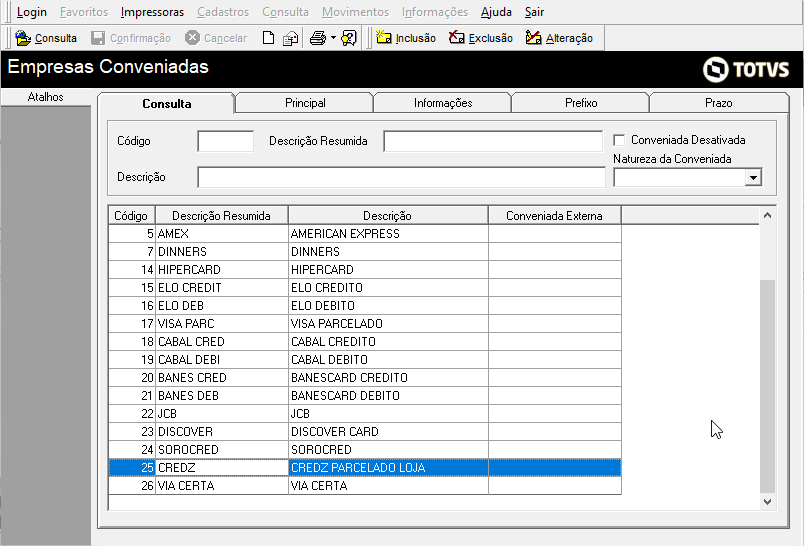804x546 pixels.
Task: Select the Consulta tab
Action: [x=167, y=103]
